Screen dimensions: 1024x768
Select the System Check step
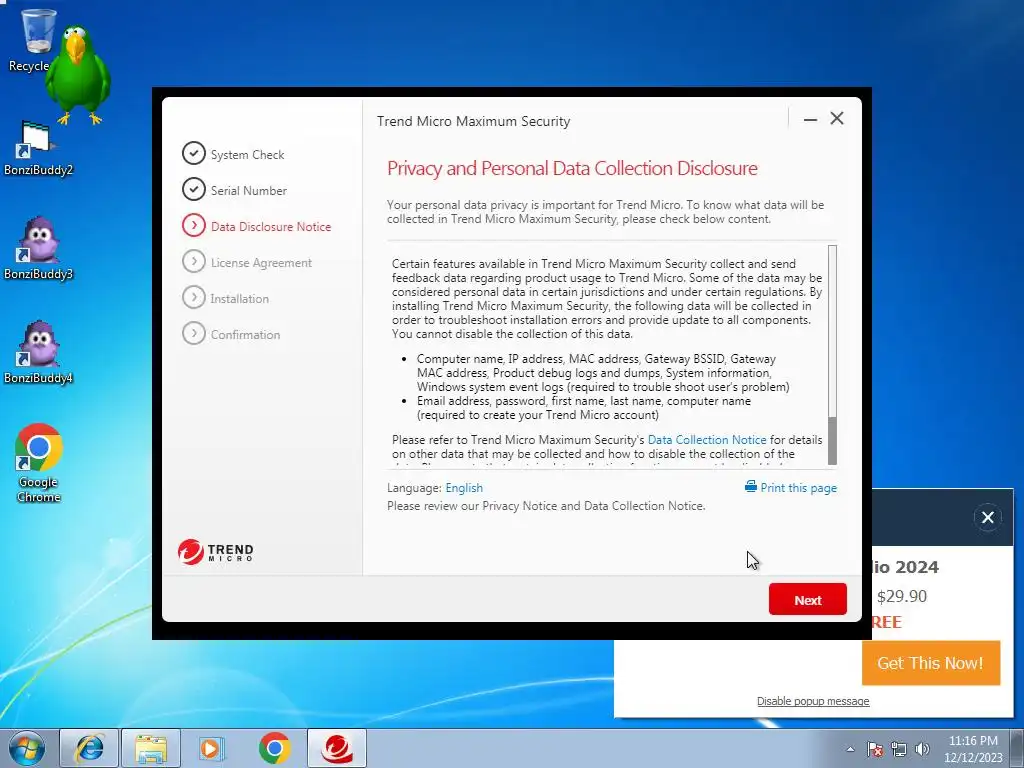[233, 154]
